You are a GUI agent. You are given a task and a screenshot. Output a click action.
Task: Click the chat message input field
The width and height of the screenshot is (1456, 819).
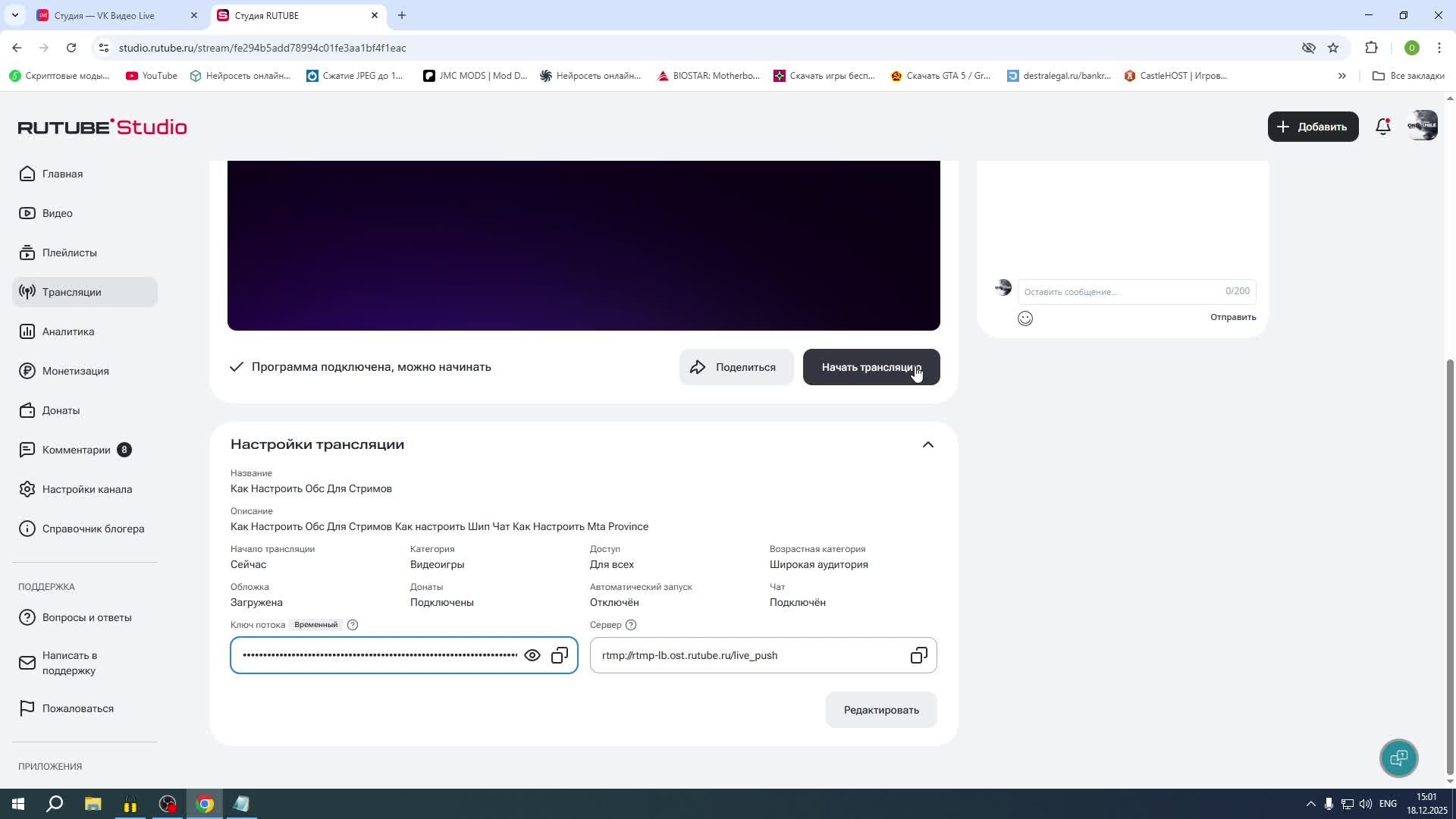pyautogui.click(x=1119, y=292)
